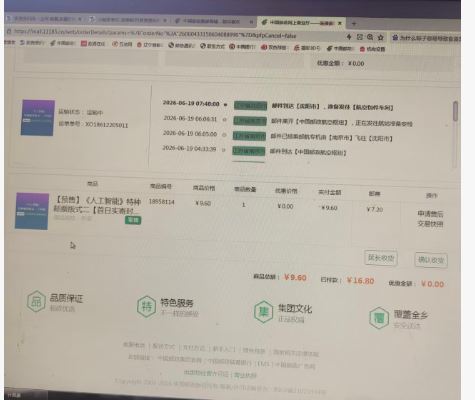Bookmark this page with the star icon
The height and width of the screenshot is (400, 475).
coord(381,37)
